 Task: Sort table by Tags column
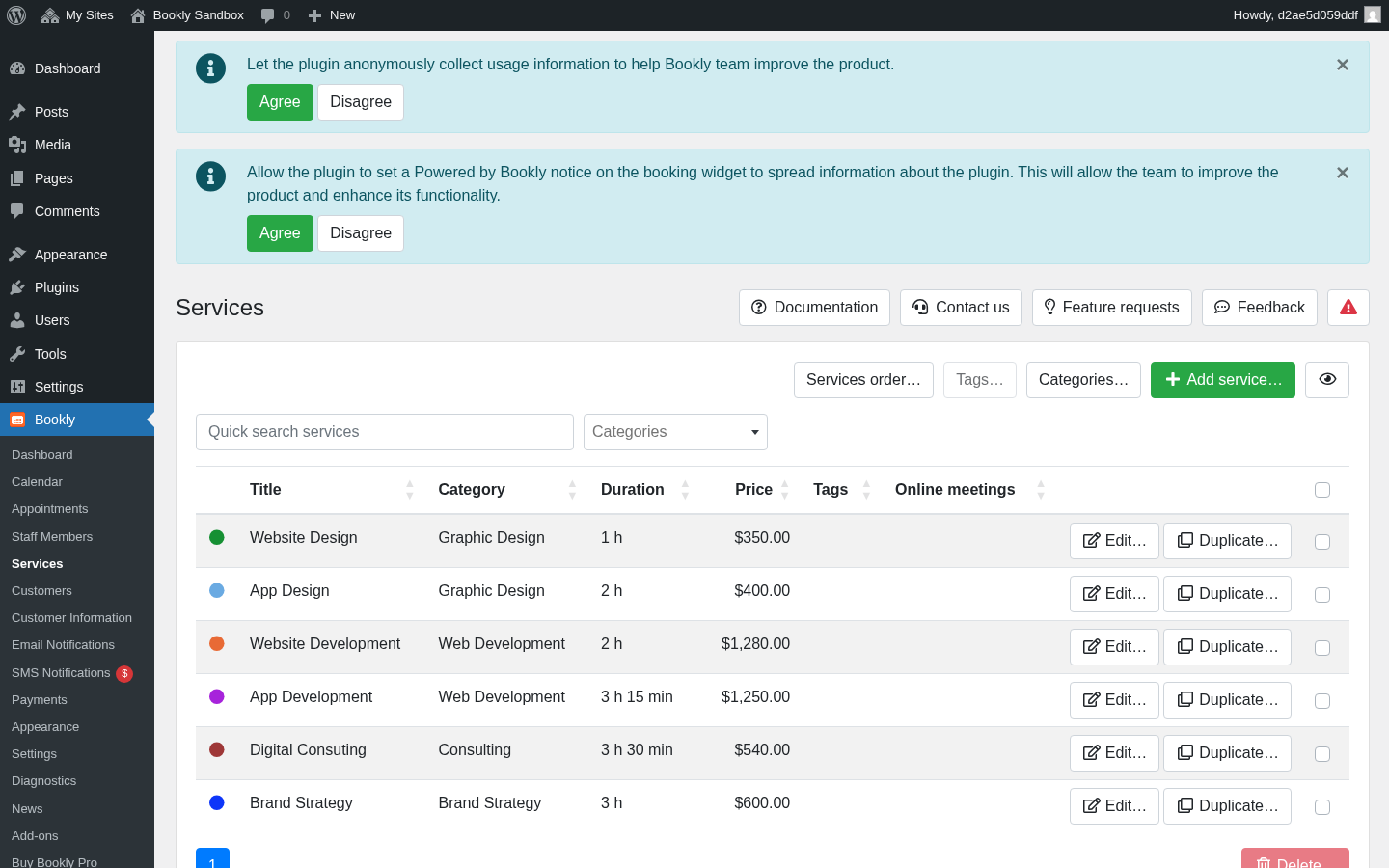coord(842,490)
